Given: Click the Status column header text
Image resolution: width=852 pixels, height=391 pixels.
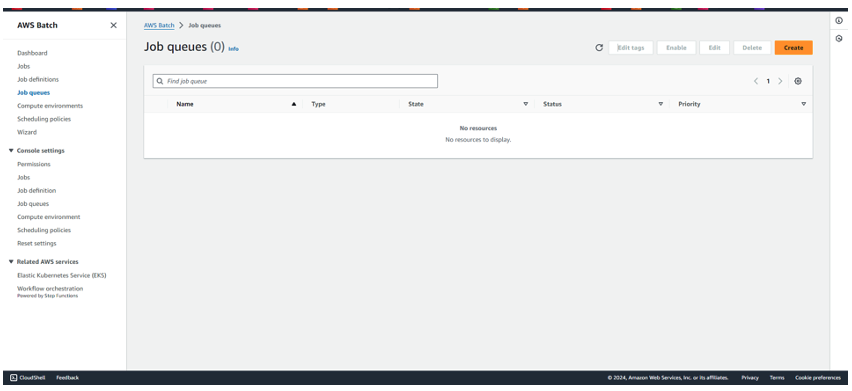Looking at the screenshot, I should tap(553, 104).
